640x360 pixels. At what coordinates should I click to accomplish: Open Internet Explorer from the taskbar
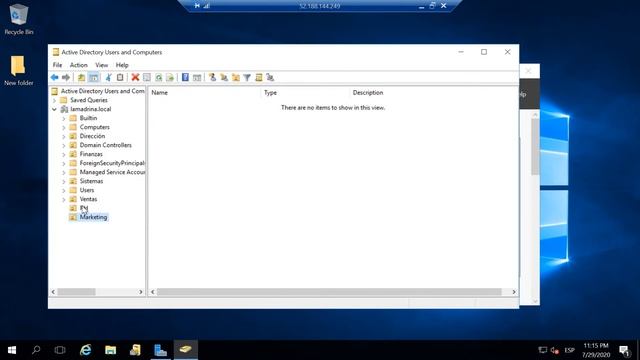[85, 350]
